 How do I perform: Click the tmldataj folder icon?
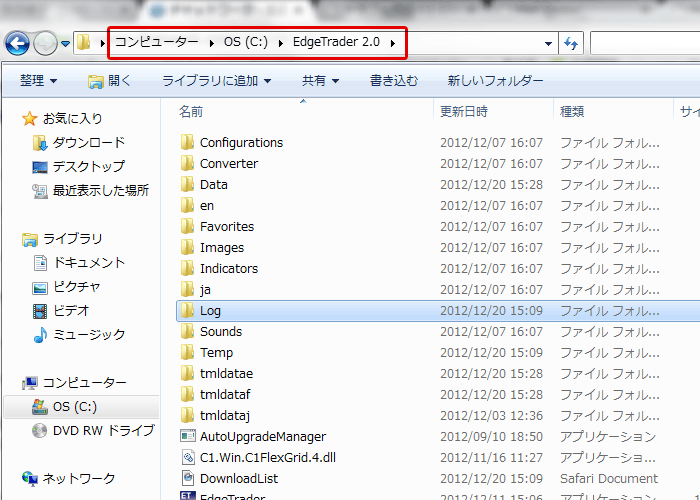pos(187,415)
